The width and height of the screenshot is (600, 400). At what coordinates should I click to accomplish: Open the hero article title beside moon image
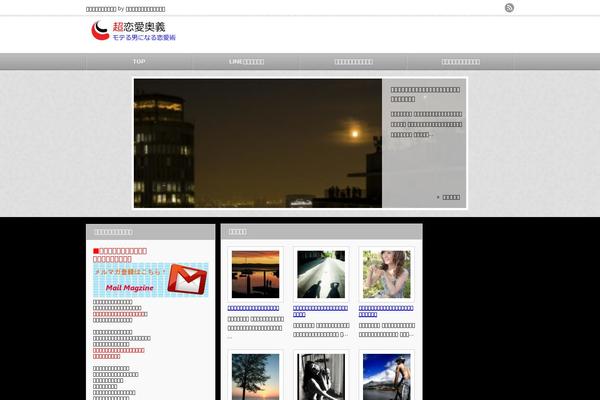click(x=425, y=94)
